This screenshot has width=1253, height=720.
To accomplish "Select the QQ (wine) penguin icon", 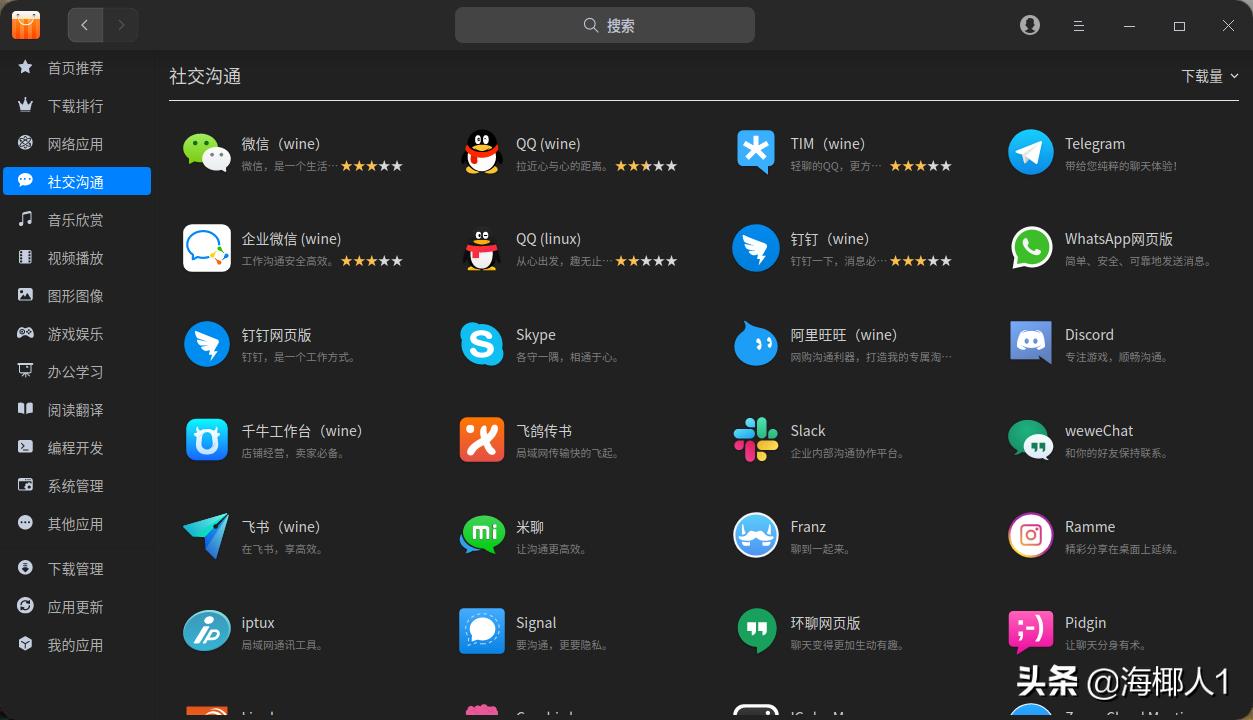I will pyautogui.click(x=481, y=152).
